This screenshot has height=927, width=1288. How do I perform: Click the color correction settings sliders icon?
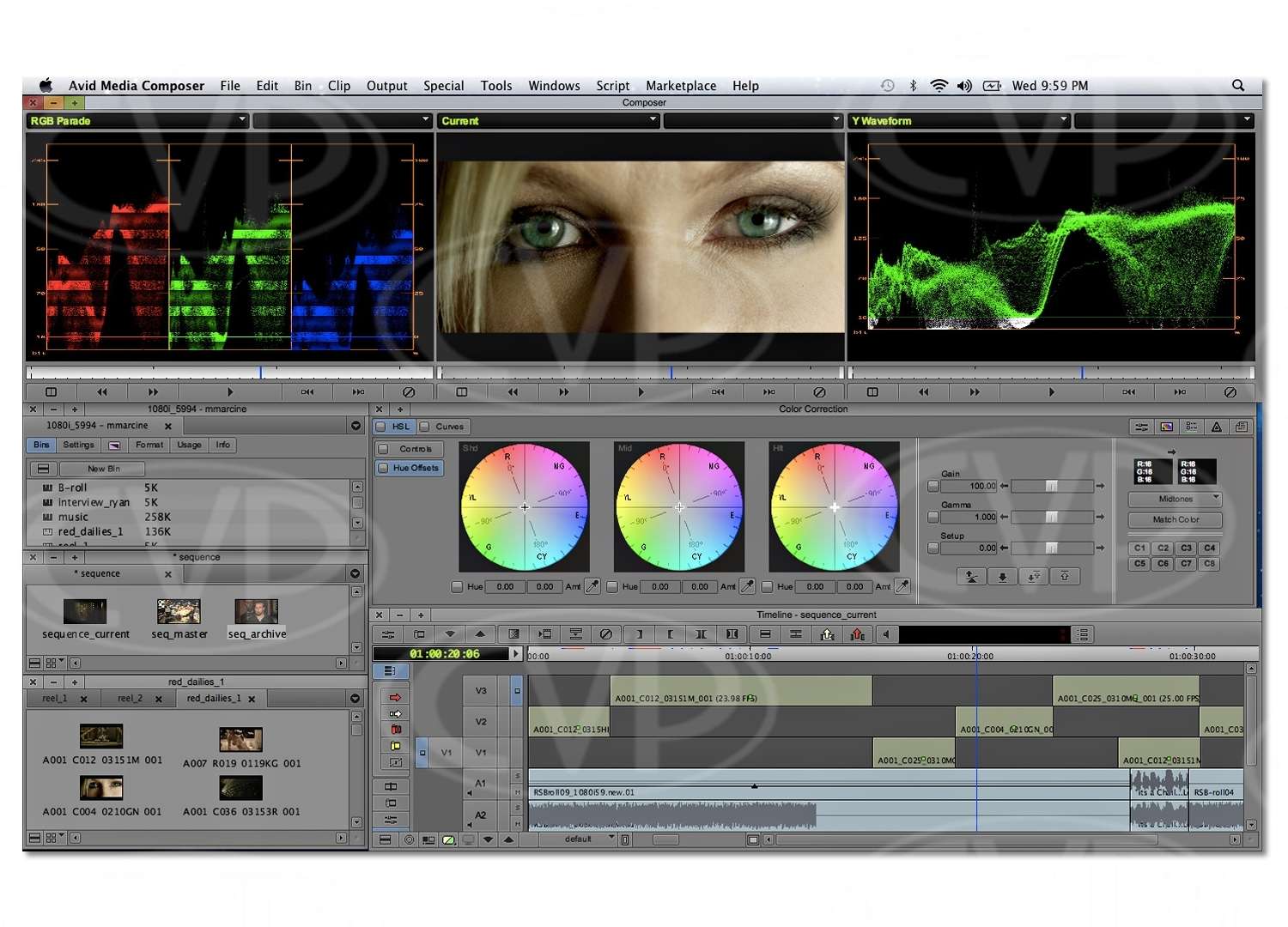click(1141, 427)
